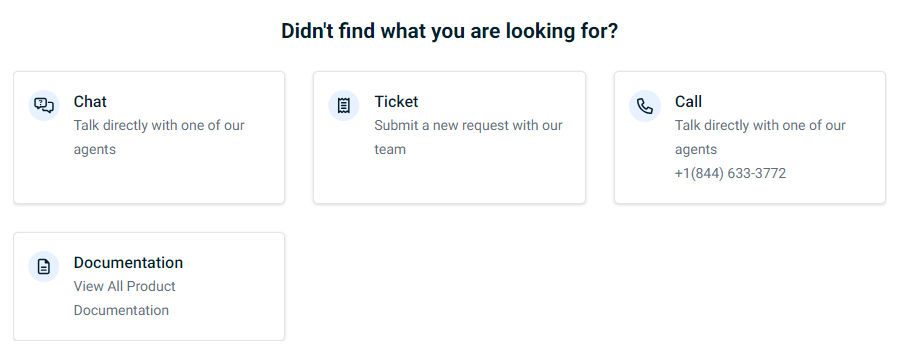This screenshot has width=901, height=361.
Task: Click the chat bubbles icon
Action: [x=44, y=106]
